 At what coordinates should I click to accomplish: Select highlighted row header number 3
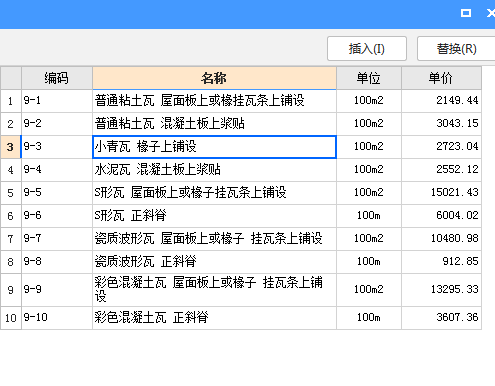11,147
